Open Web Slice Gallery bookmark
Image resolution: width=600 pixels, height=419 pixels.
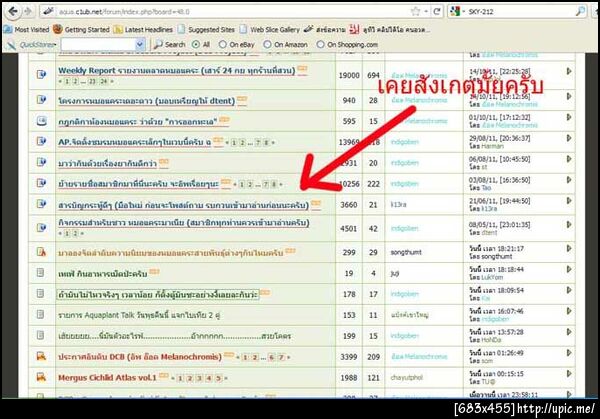point(270,29)
